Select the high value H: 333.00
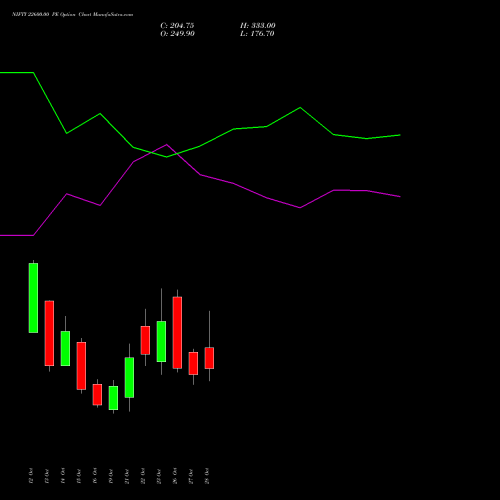Viewport: 500px width, 500px height. (x=258, y=26)
